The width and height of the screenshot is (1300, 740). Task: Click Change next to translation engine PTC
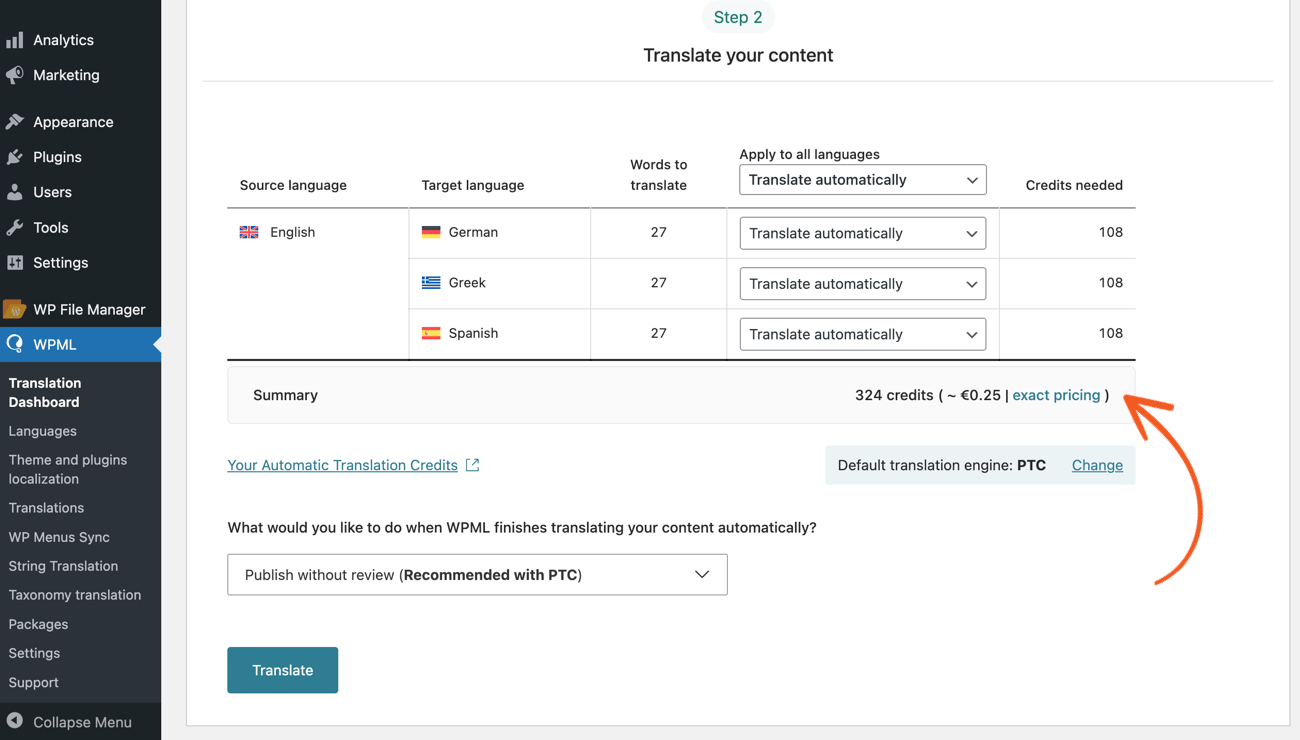[1097, 464]
